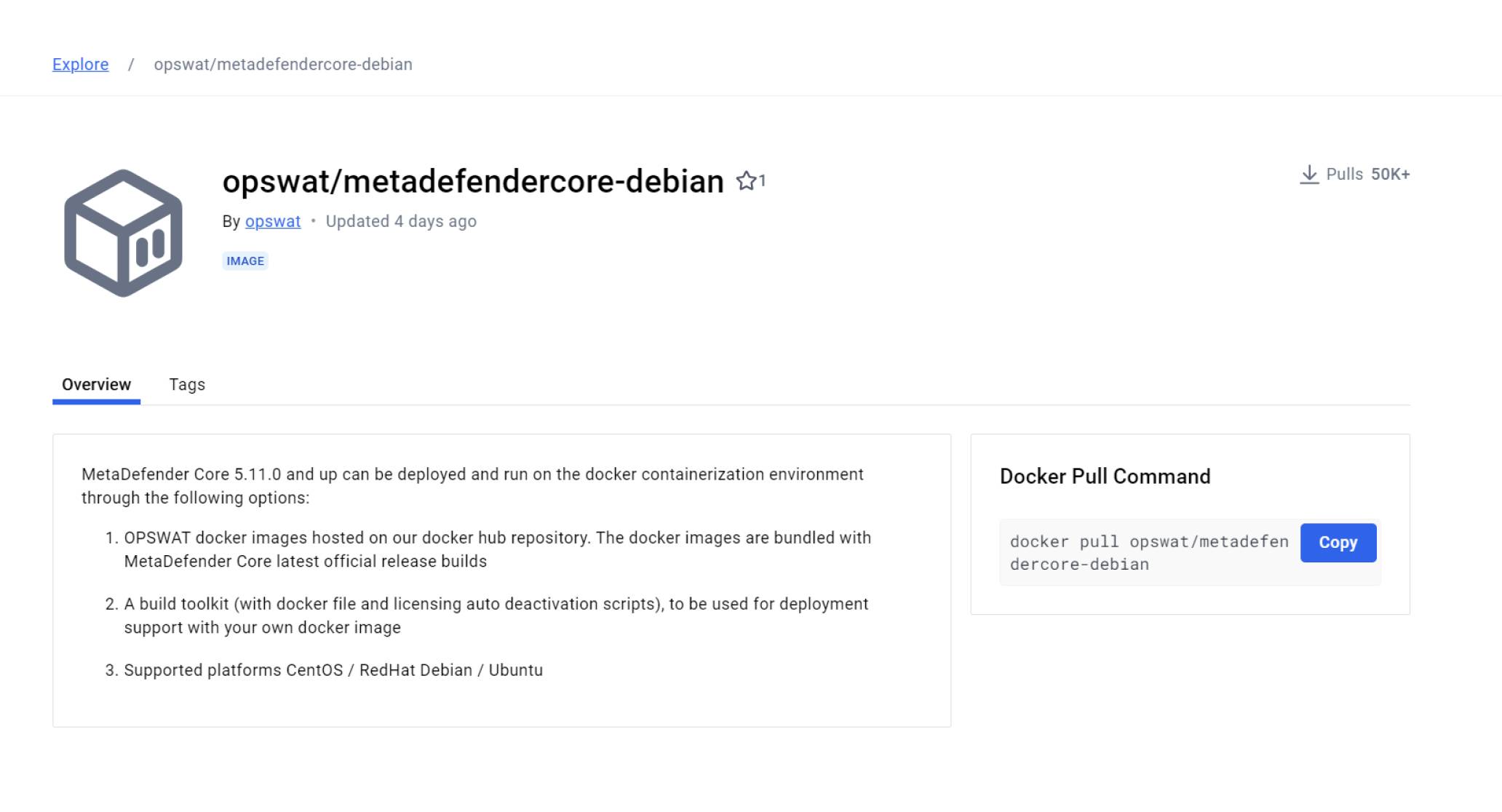Copy the docker pull command

1338,542
